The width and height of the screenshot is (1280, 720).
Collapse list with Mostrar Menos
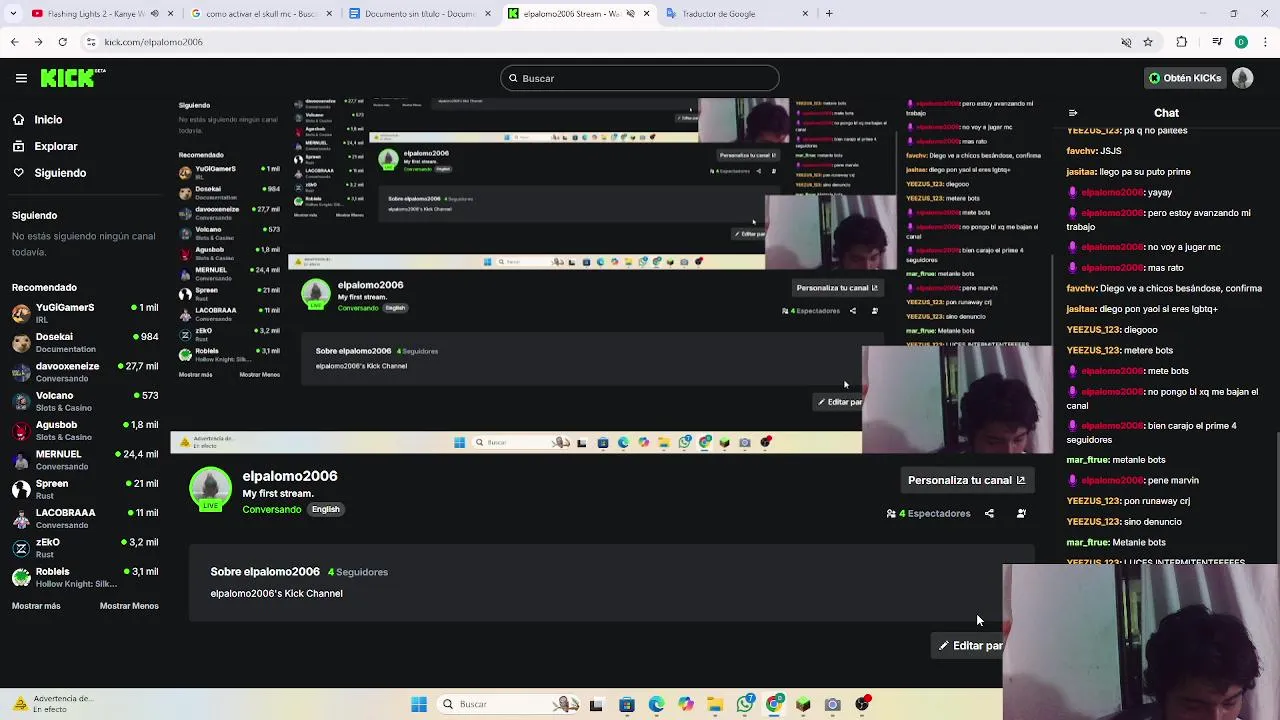pyautogui.click(x=129, y=606)
